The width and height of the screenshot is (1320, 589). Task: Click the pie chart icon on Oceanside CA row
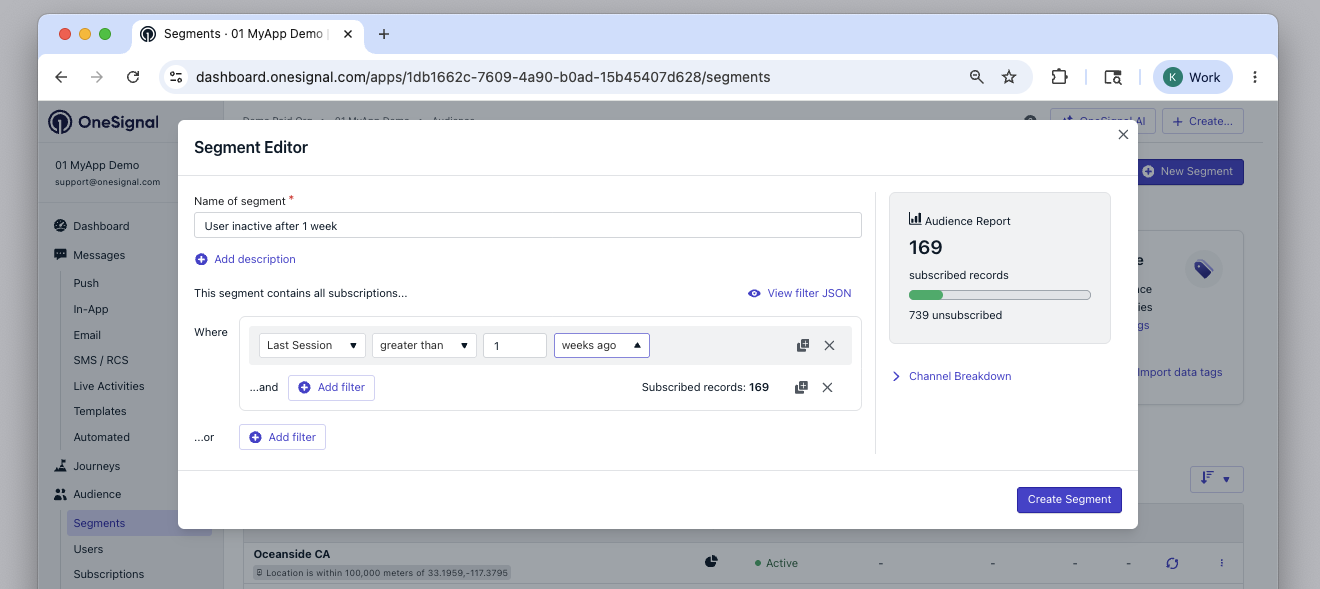click(711, 562)
